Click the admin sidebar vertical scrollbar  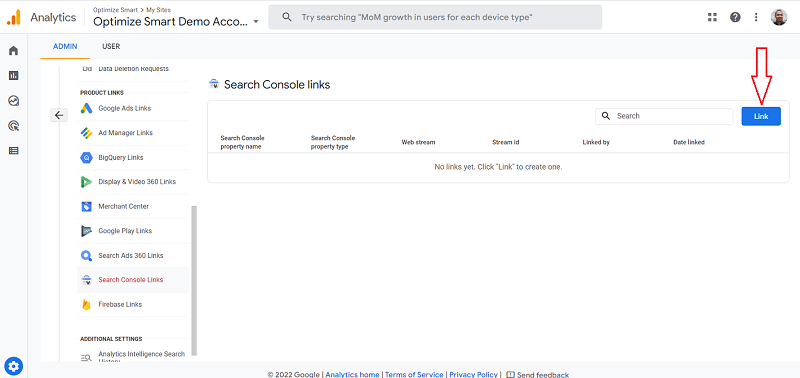193,281
